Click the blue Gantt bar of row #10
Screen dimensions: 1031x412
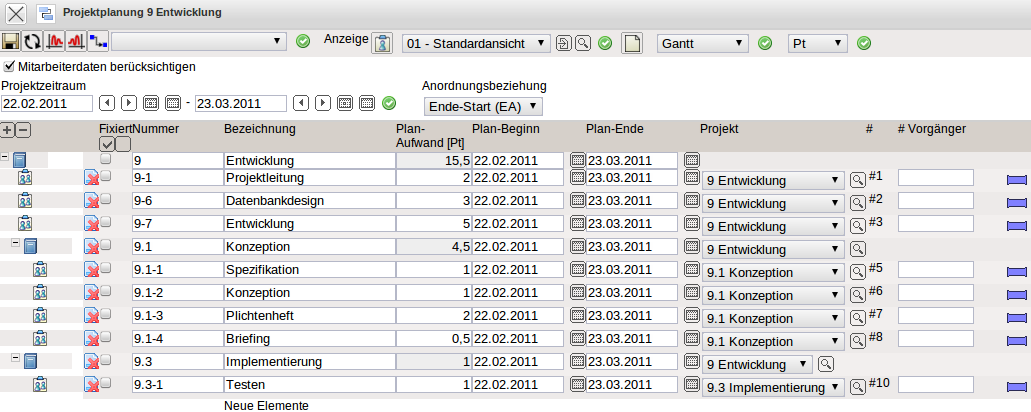coord(1017,386)
